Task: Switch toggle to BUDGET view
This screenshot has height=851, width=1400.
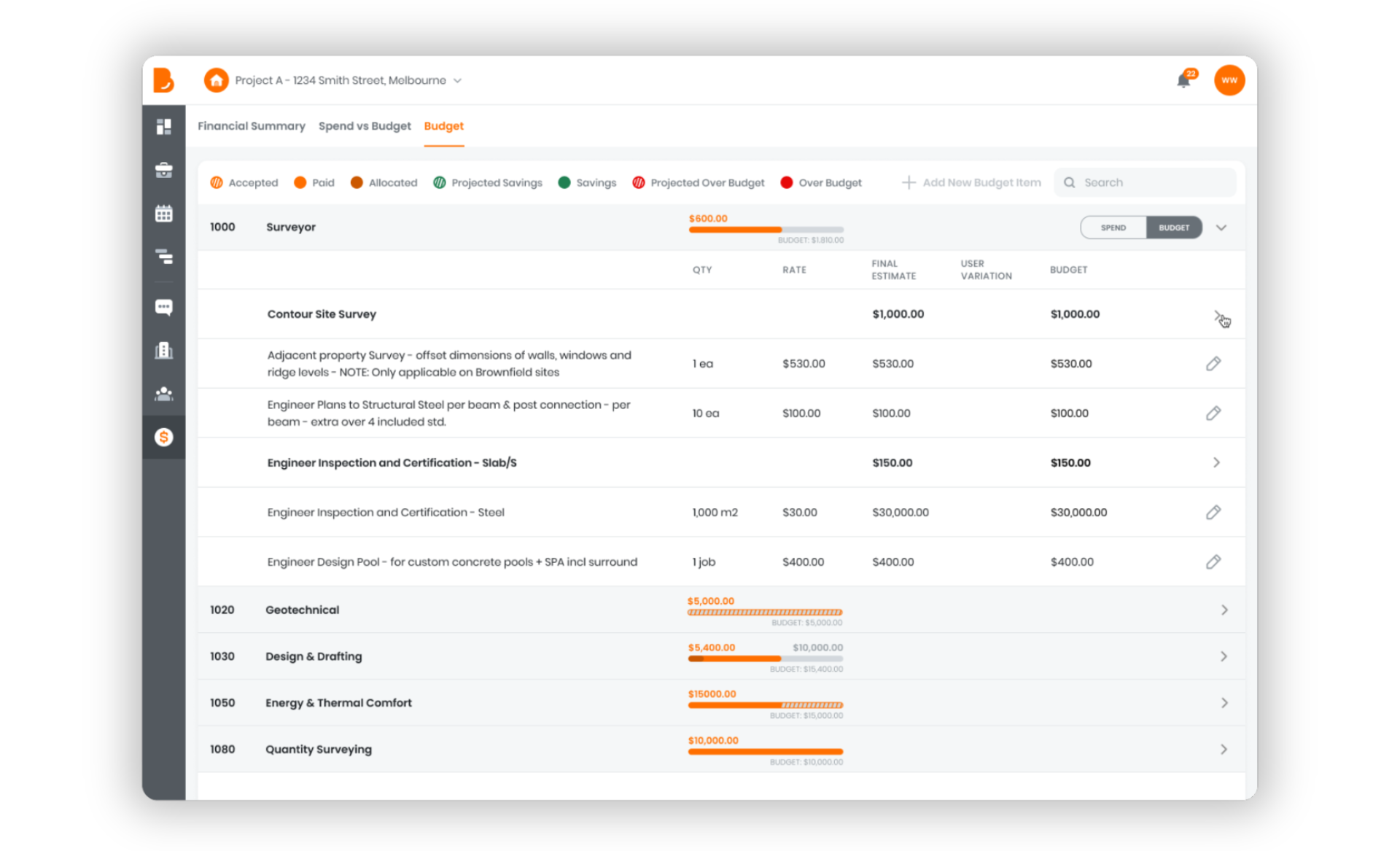Action: (x=1174, y=228)
